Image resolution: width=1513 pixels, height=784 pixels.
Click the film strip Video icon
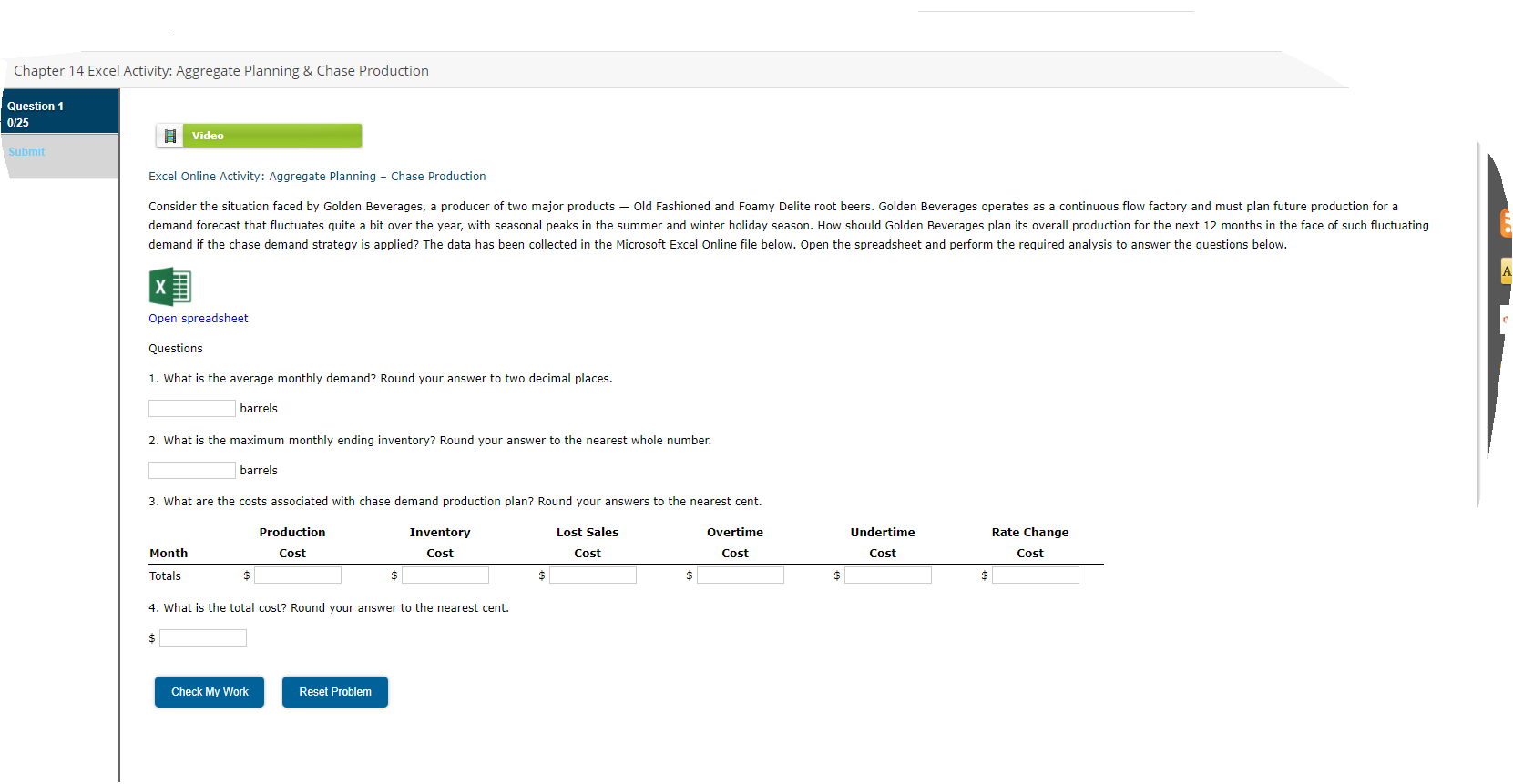[169, 136]
